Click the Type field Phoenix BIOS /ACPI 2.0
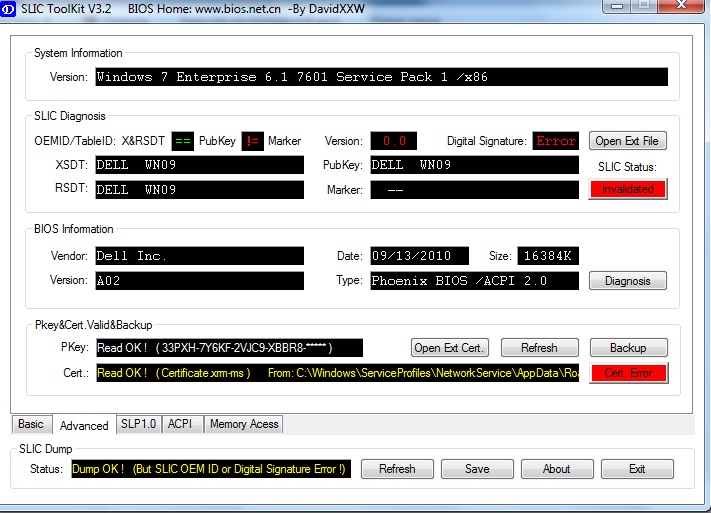 (474, 281)
